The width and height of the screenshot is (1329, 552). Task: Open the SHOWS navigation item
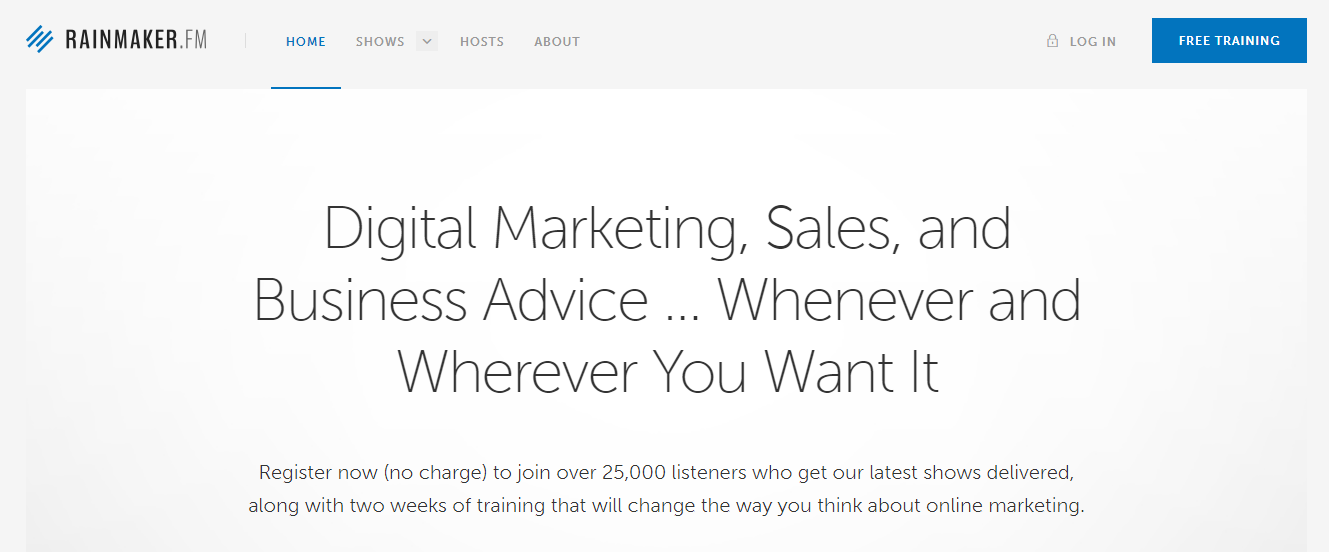tap(380, 42)
